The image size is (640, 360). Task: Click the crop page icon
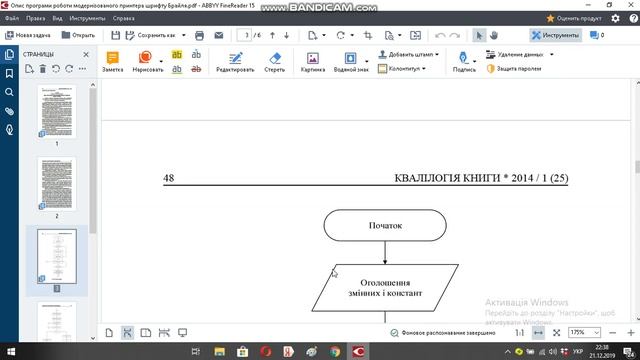(368, 36)
